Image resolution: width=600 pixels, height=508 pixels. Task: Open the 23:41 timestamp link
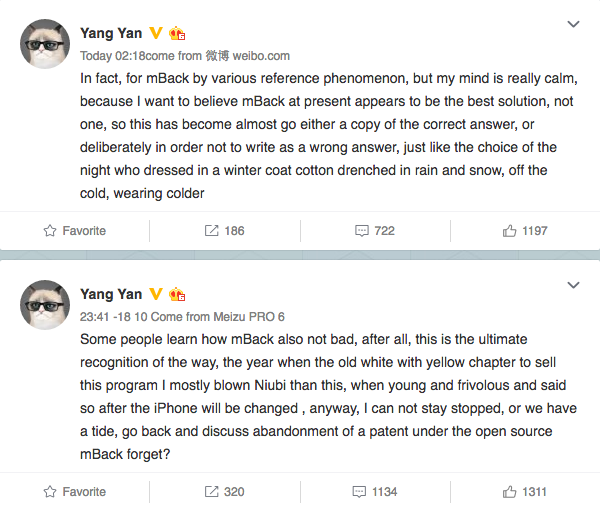(95, 316)
